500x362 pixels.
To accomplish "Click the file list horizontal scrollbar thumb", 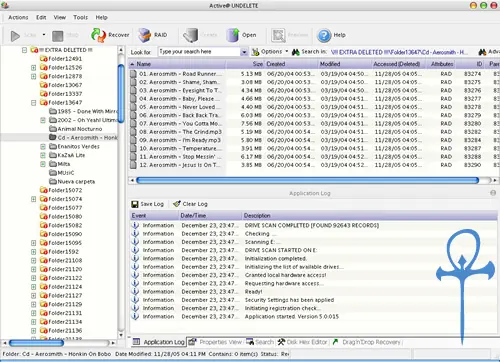I will (x=307, y=180).
